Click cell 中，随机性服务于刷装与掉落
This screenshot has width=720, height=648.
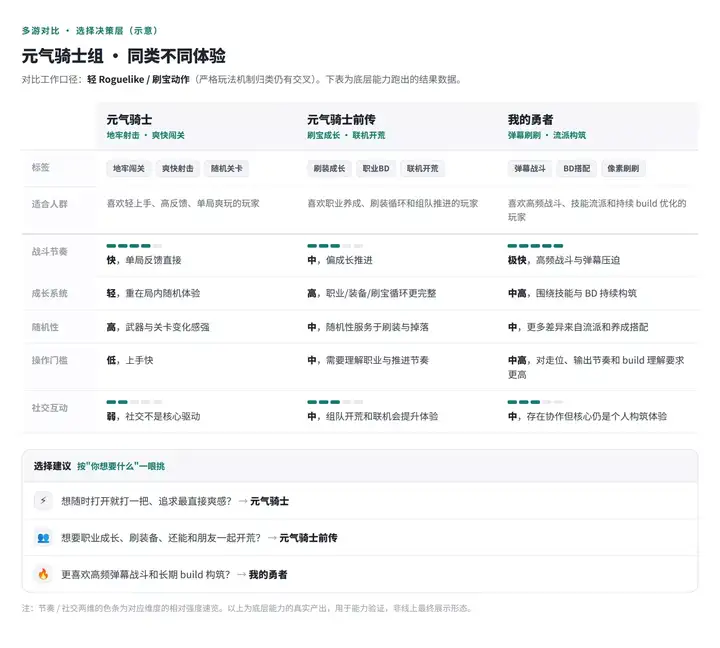tap(368, 327)
